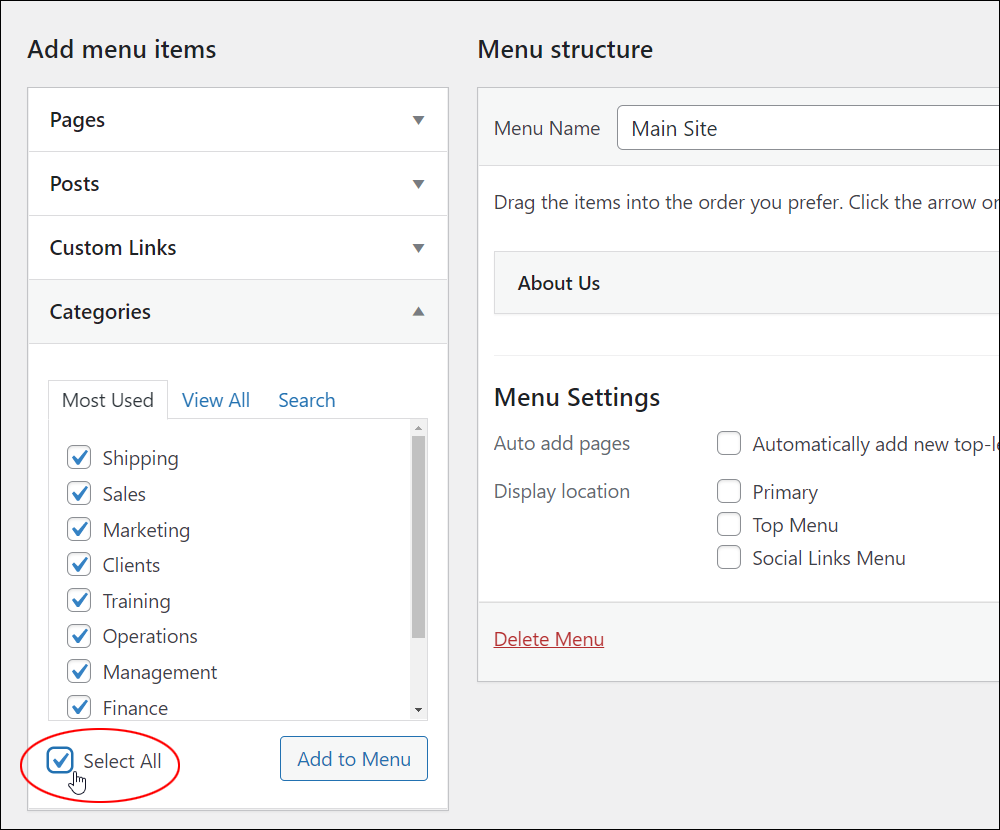This screenshot has width=1000, height=830.
Task: Uncheck the Finance category checkbox
Action: 79,707
